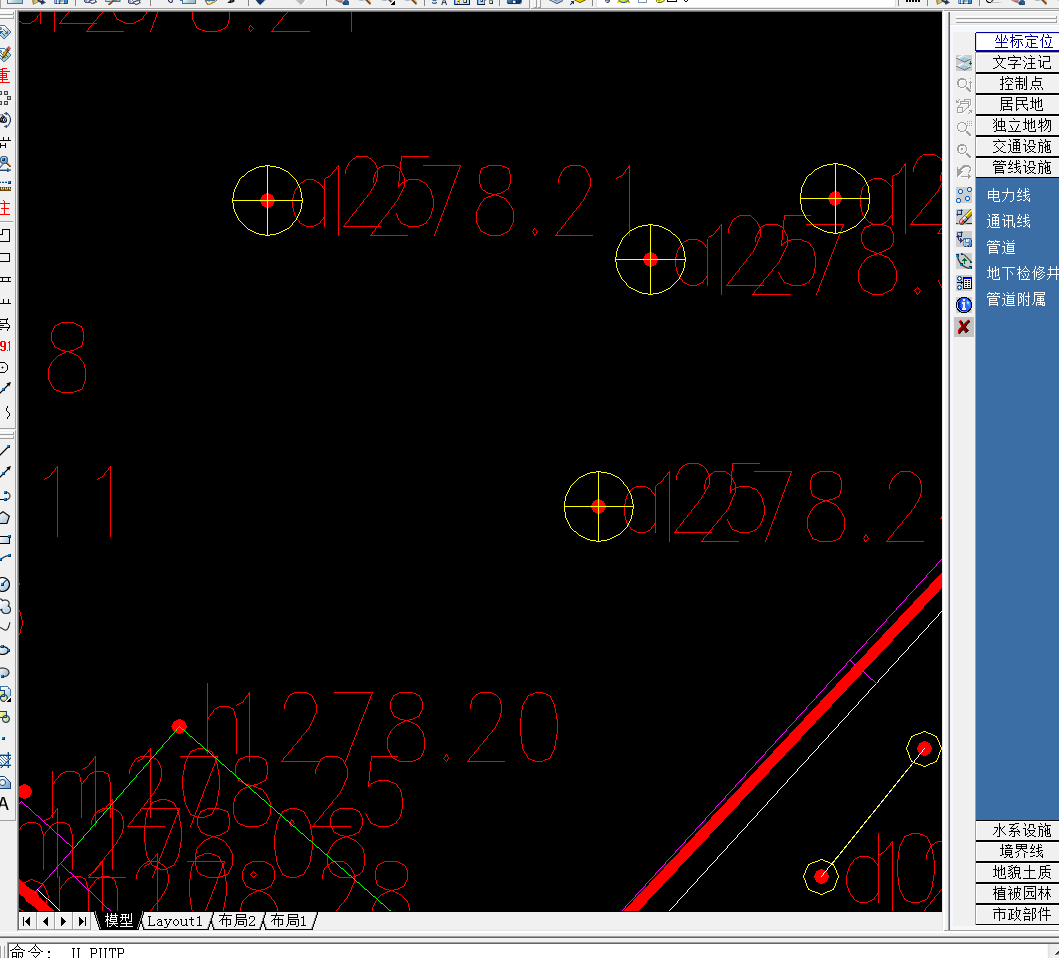Select the hatch pattern tool
1059x958 pixels.
5,760
